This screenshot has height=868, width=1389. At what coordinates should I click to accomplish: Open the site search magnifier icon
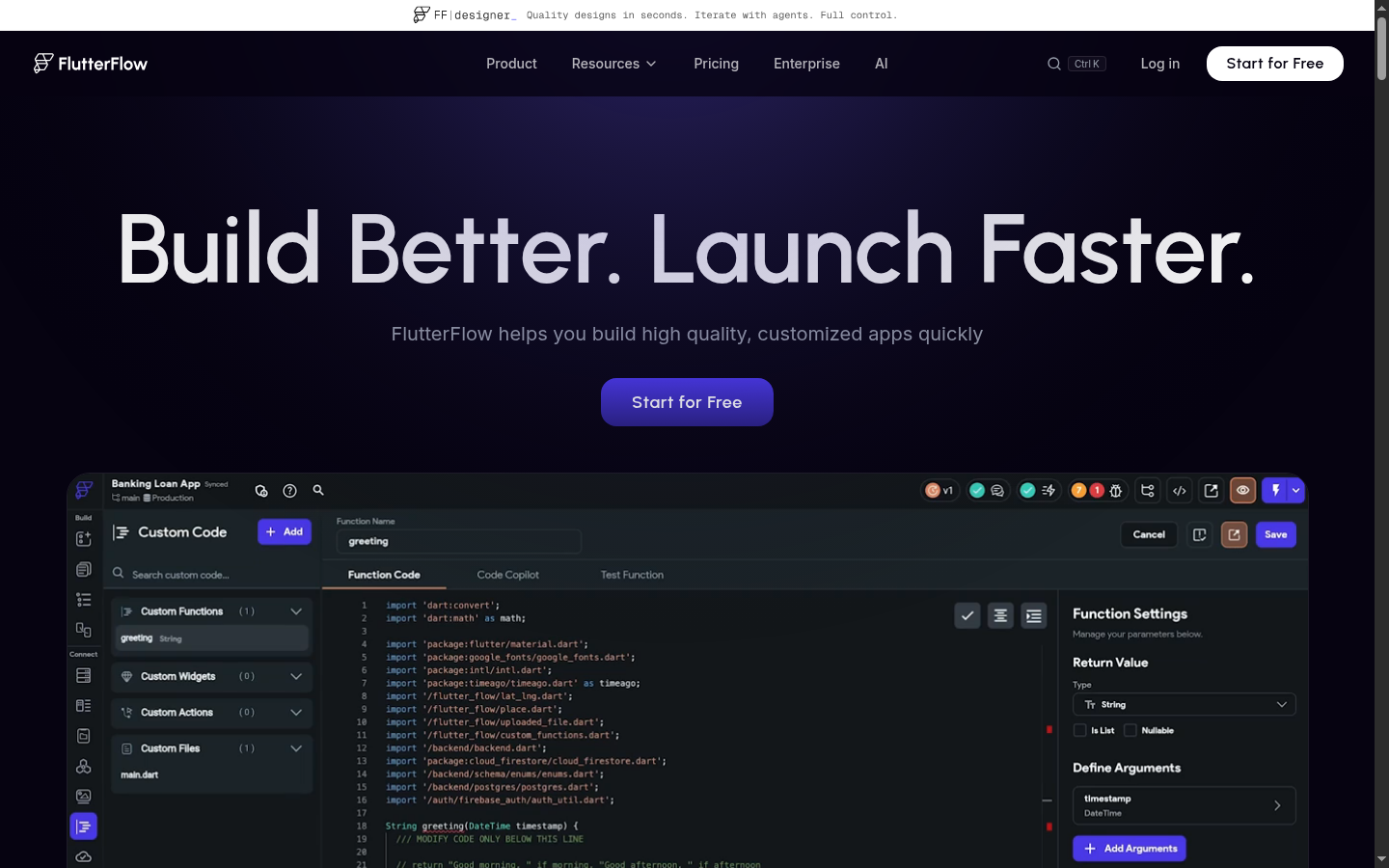coord(1054,64)
